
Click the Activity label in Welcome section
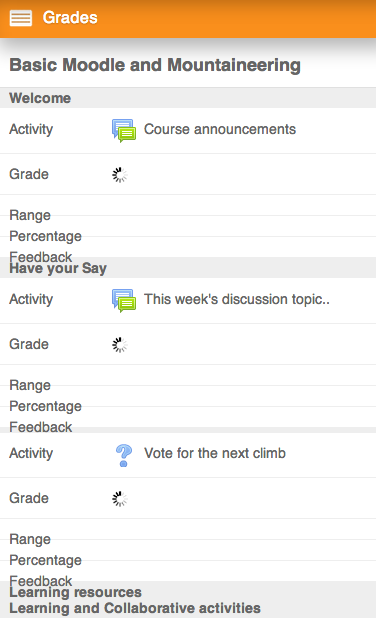31,129
